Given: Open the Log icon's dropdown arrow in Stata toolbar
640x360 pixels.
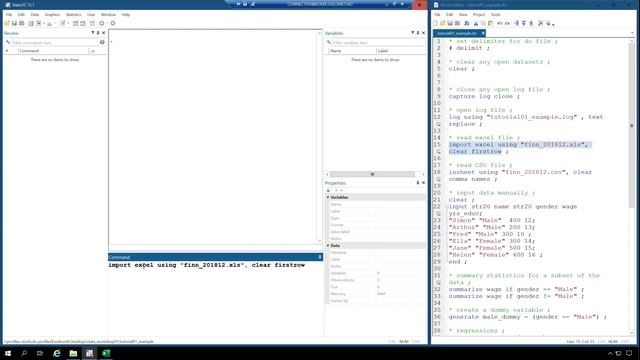Looking at the screenshot, I should click(x=44, y=24).
